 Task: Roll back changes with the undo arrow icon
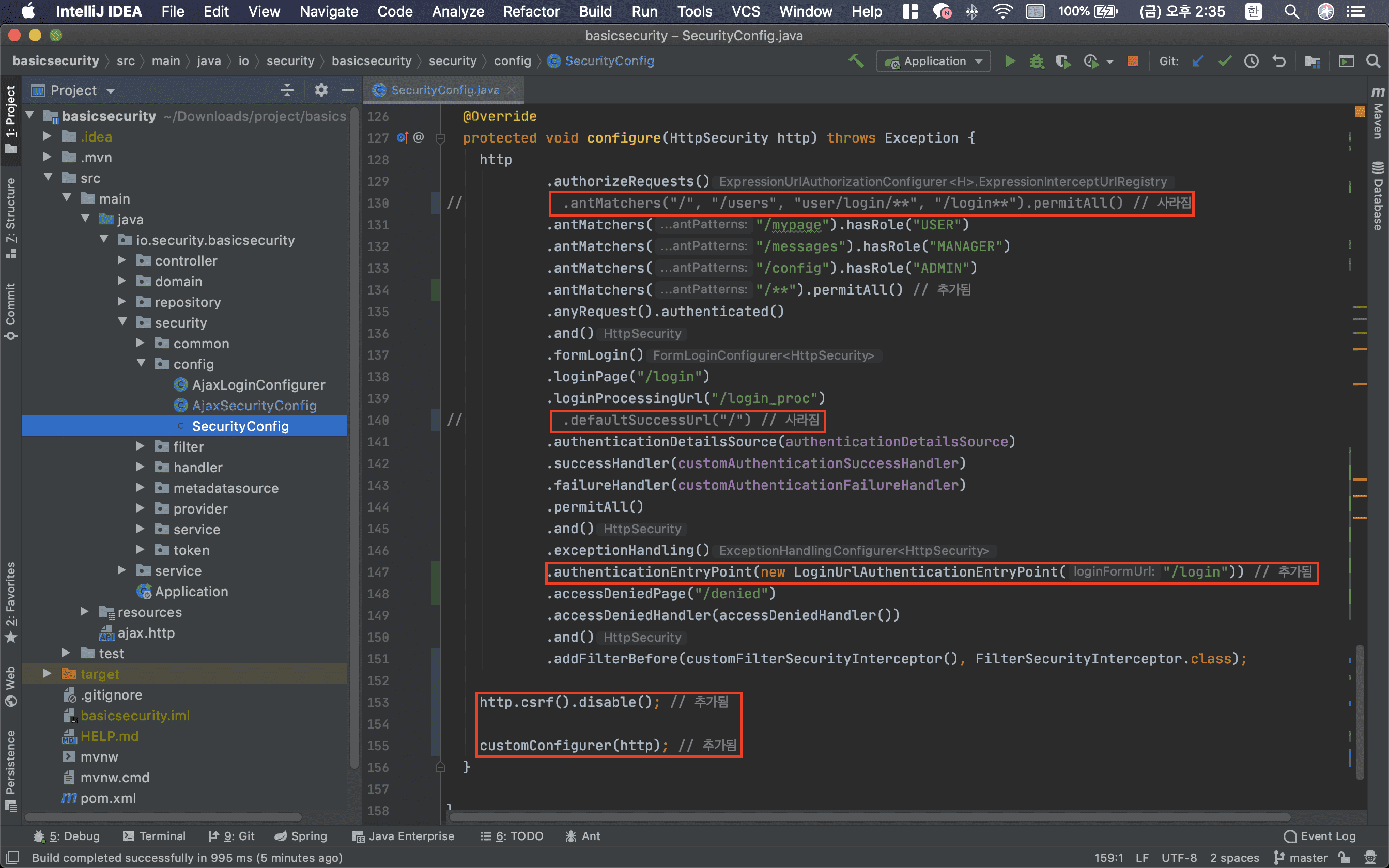1279,61
